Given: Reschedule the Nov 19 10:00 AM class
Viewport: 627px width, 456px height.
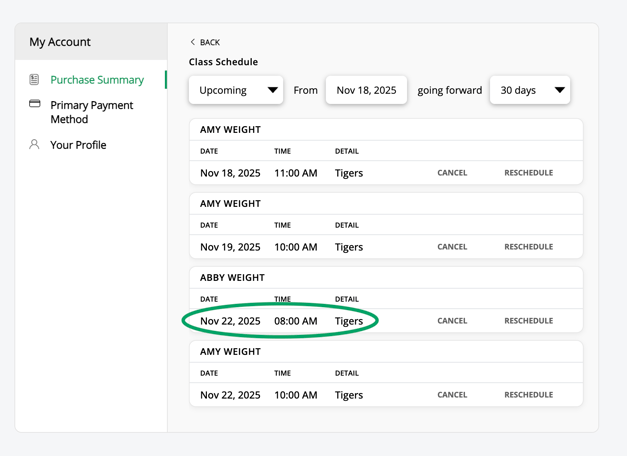Looking at the screenshot, I should [528, 247].
